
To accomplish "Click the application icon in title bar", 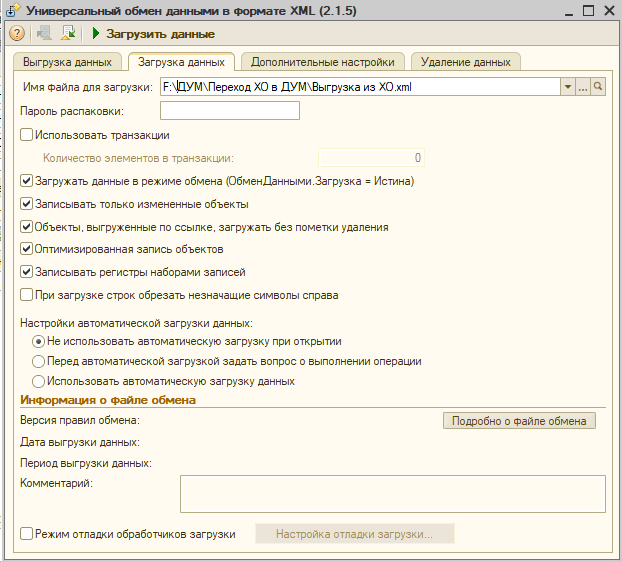I will point(13,10).
